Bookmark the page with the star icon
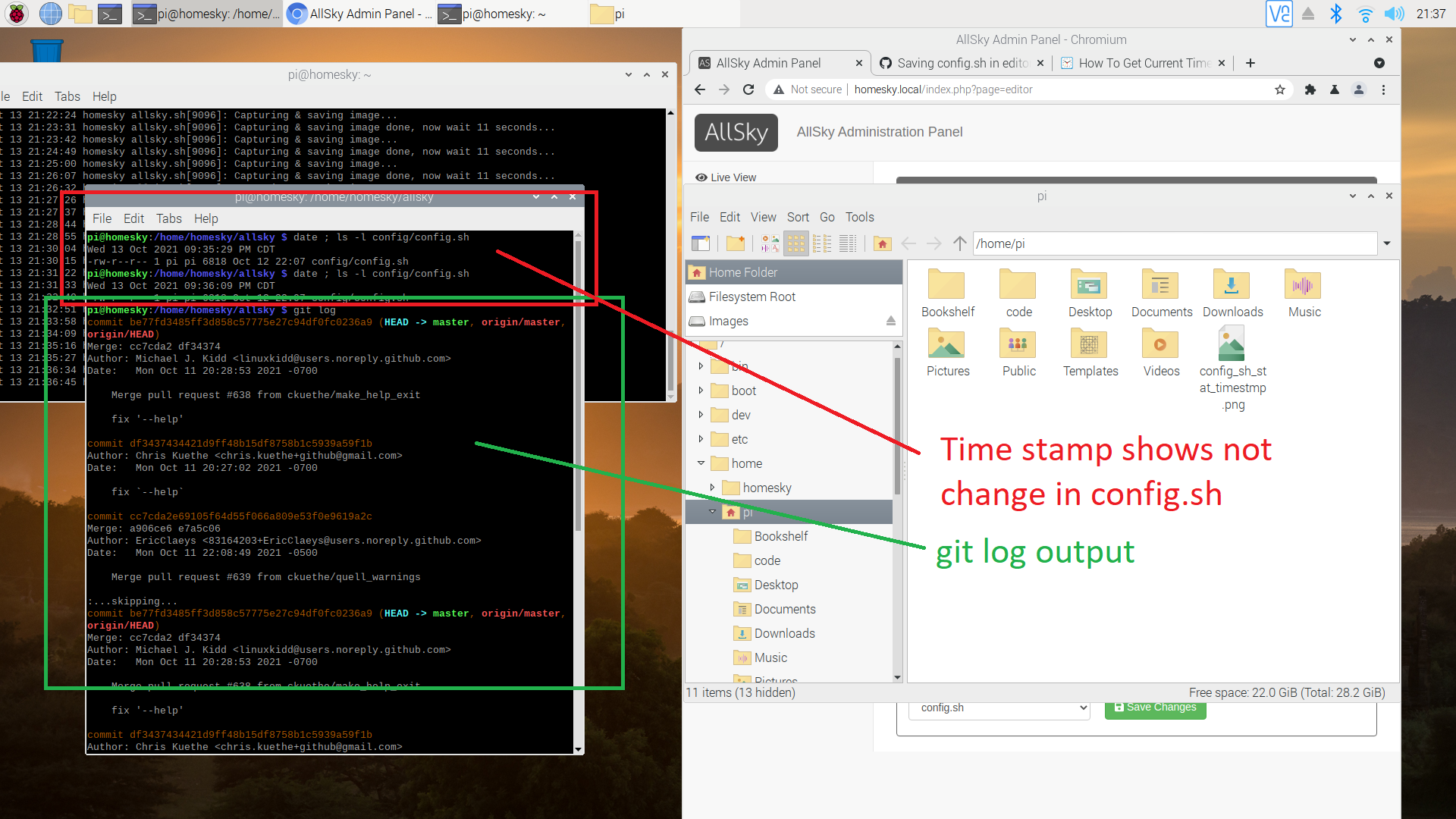The height and width of the screenshot is (819, 1456). [1280, 89]
